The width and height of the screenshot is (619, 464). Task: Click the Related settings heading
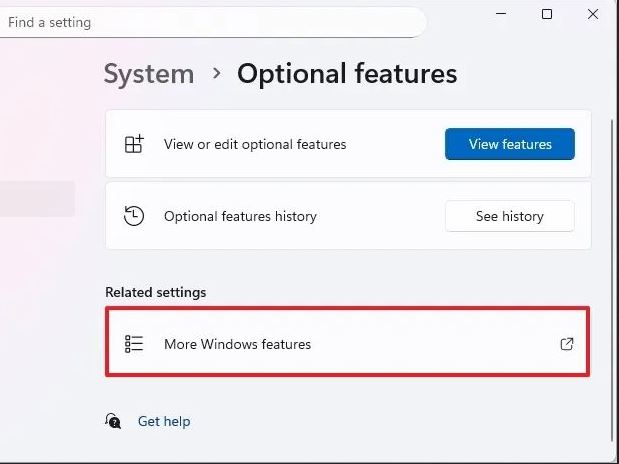tap(155, 292)
